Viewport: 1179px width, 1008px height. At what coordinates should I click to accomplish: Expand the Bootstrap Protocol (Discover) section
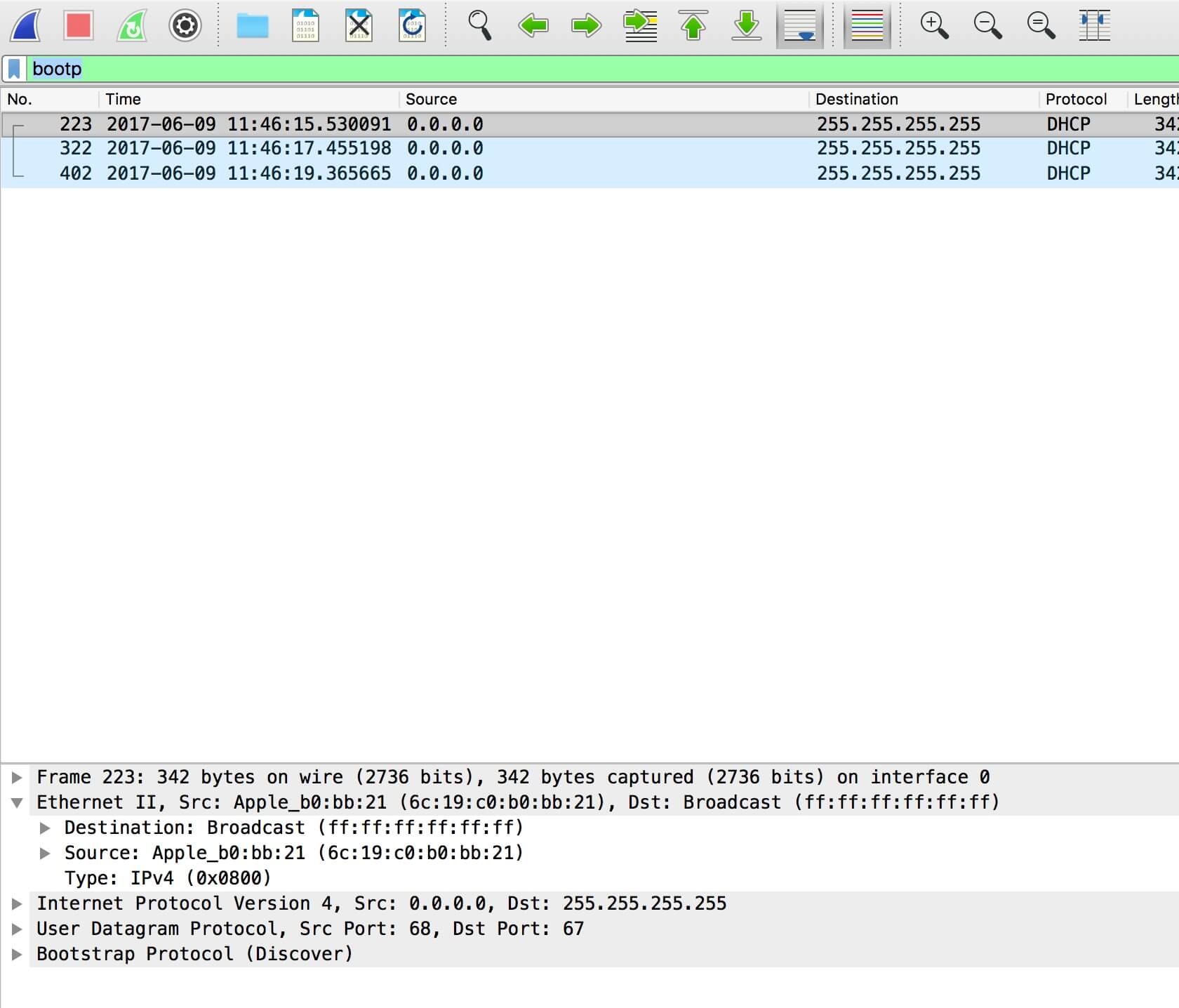point(17,954)
